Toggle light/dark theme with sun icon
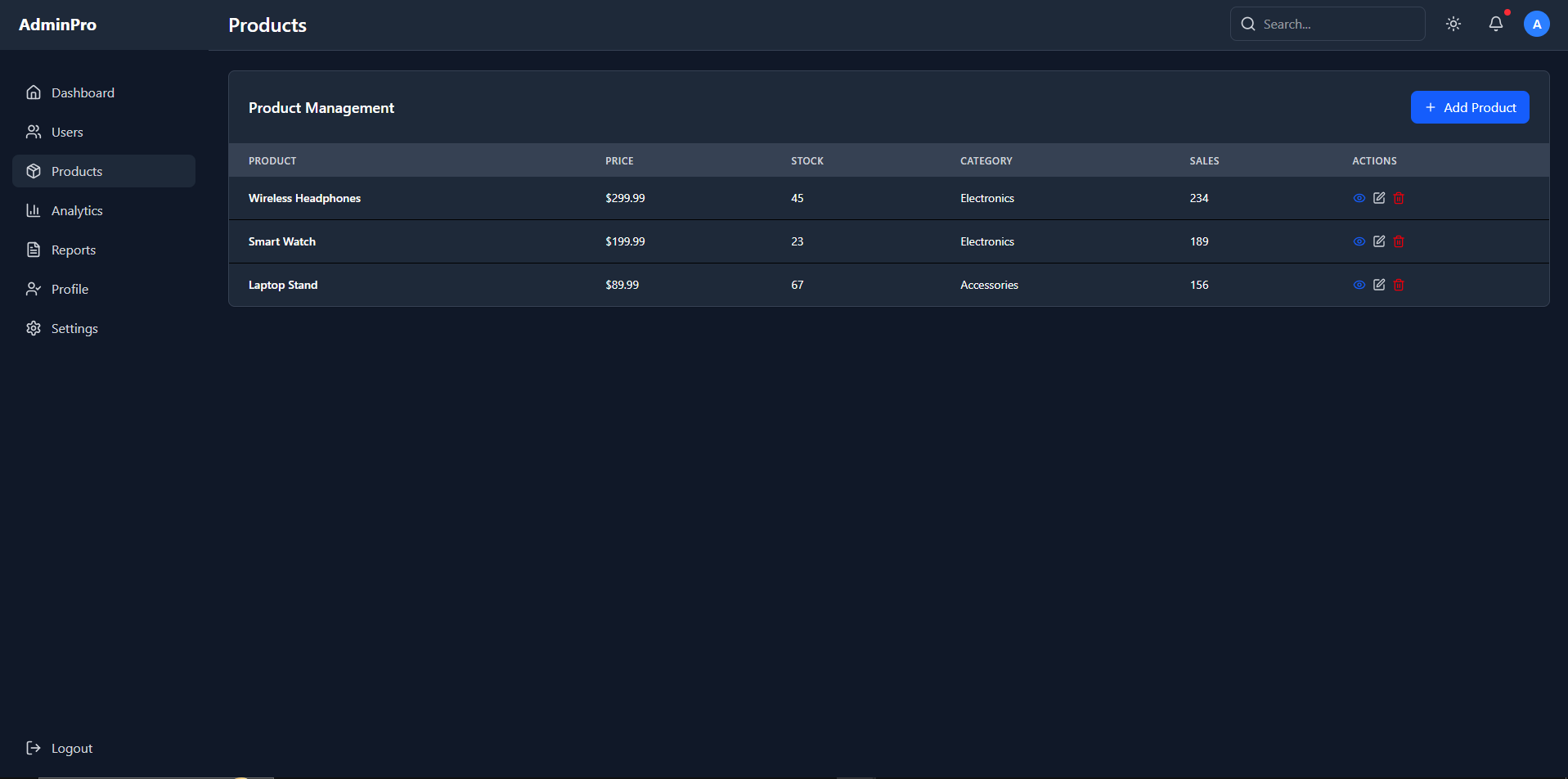The image size is (1568, 779). pyautogui.click(x=1453, y=24)
